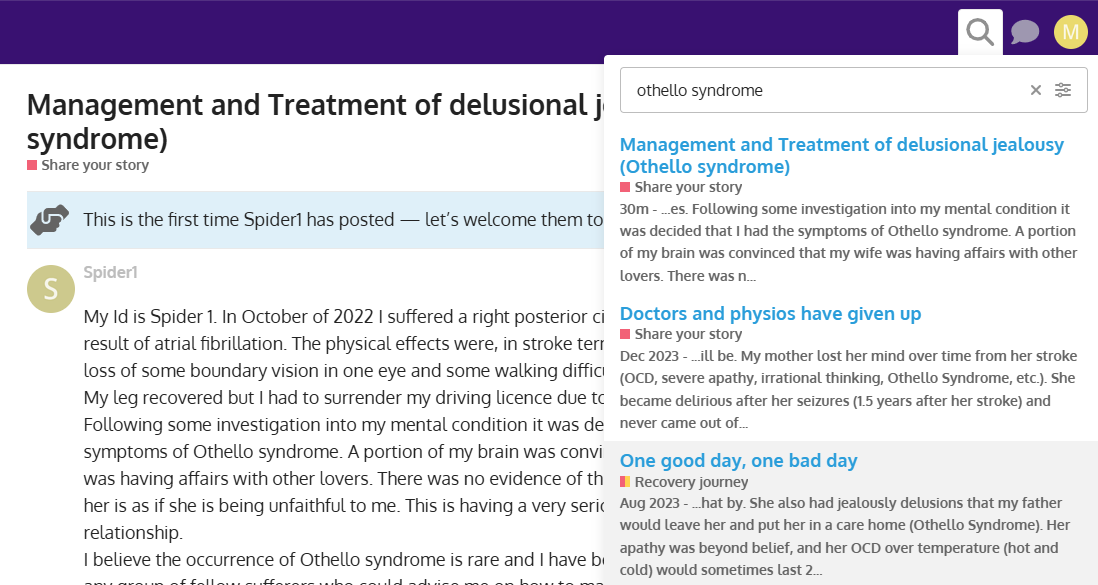Click Share your story tag under first result
The width and height of the screenshot is (1098, 585).
[x=687, y=187]
